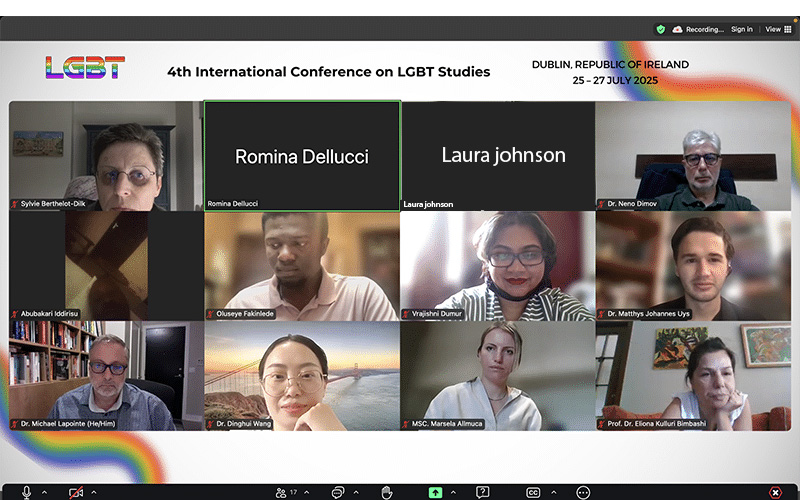Open the More options ellipsis icon
The height and width of the screenshot is (500, 800).
[583, 492]
